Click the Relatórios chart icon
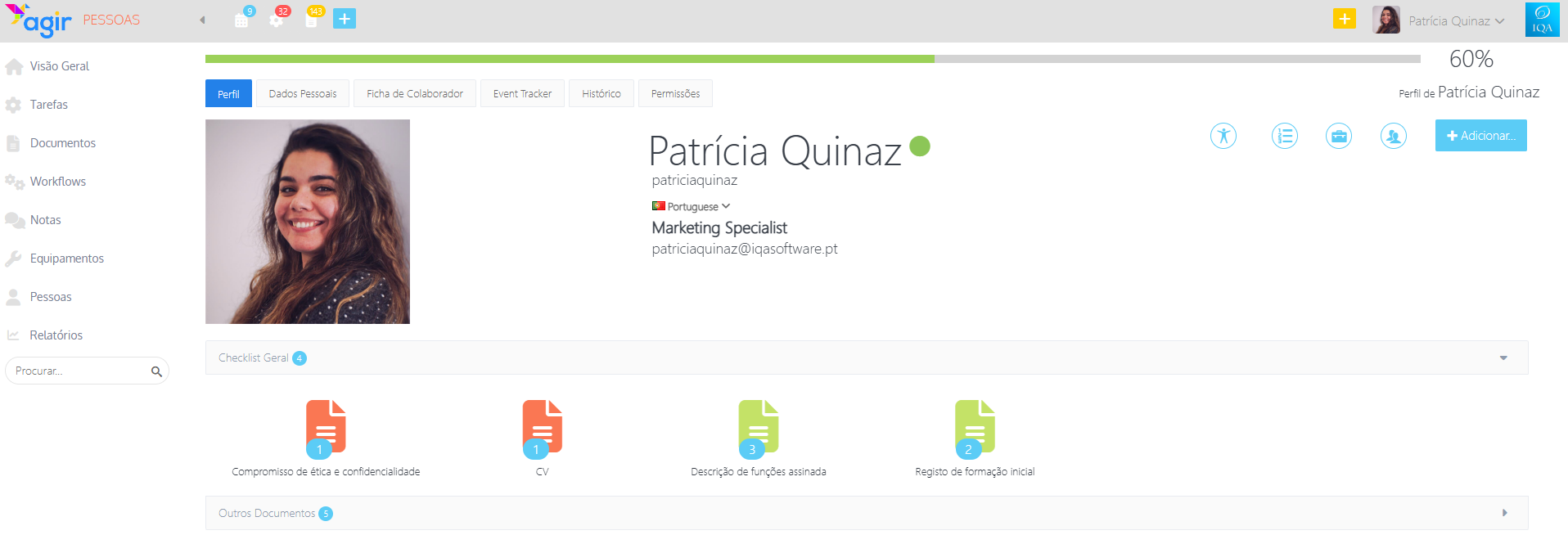This screenshot has width=1568, height=553. click(13, 335)
